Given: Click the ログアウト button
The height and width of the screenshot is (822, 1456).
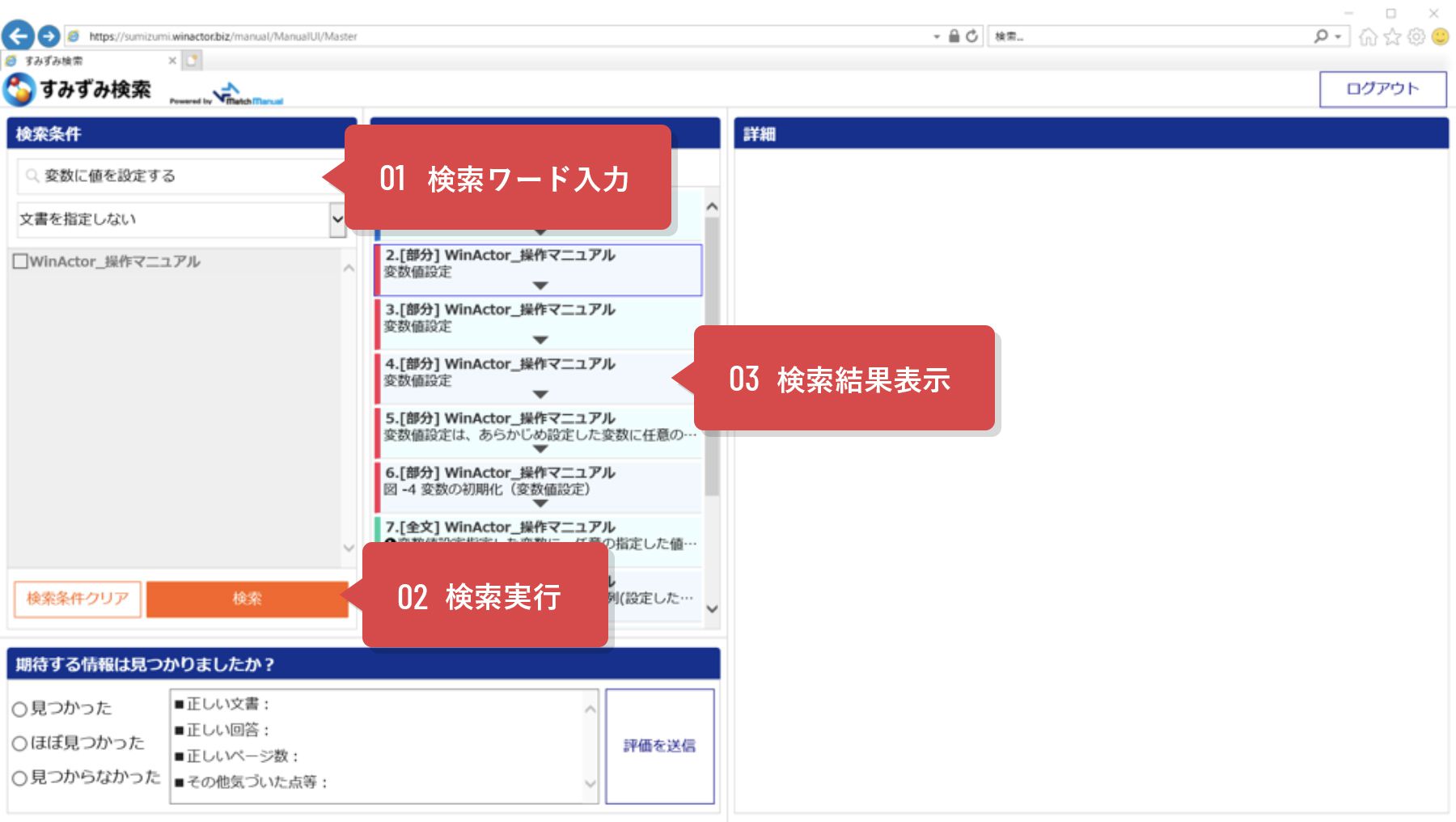Looking at the screenshot, I should (1383, 89).
